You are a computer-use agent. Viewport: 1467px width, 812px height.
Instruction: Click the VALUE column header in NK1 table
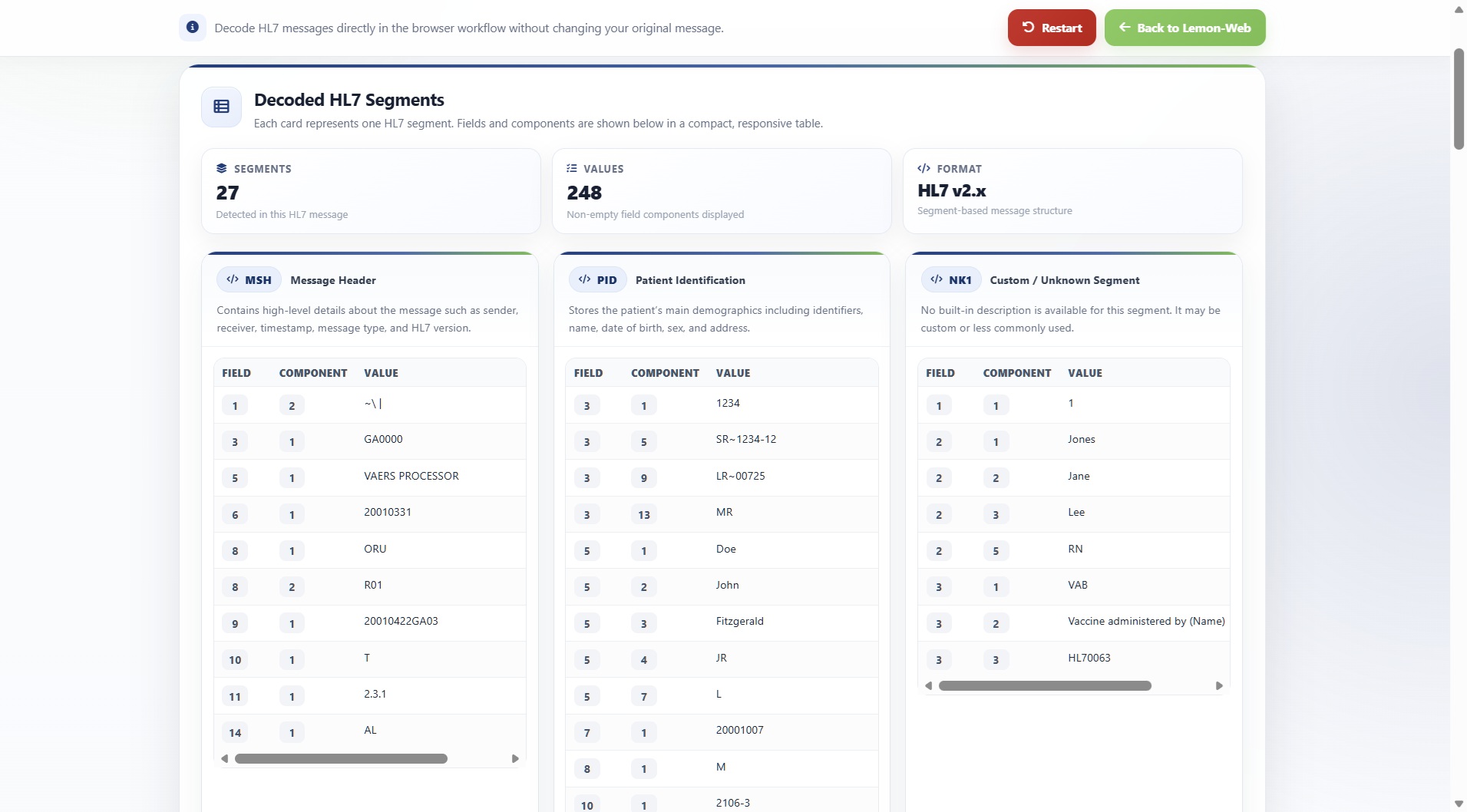click(x=1085, y=373)
